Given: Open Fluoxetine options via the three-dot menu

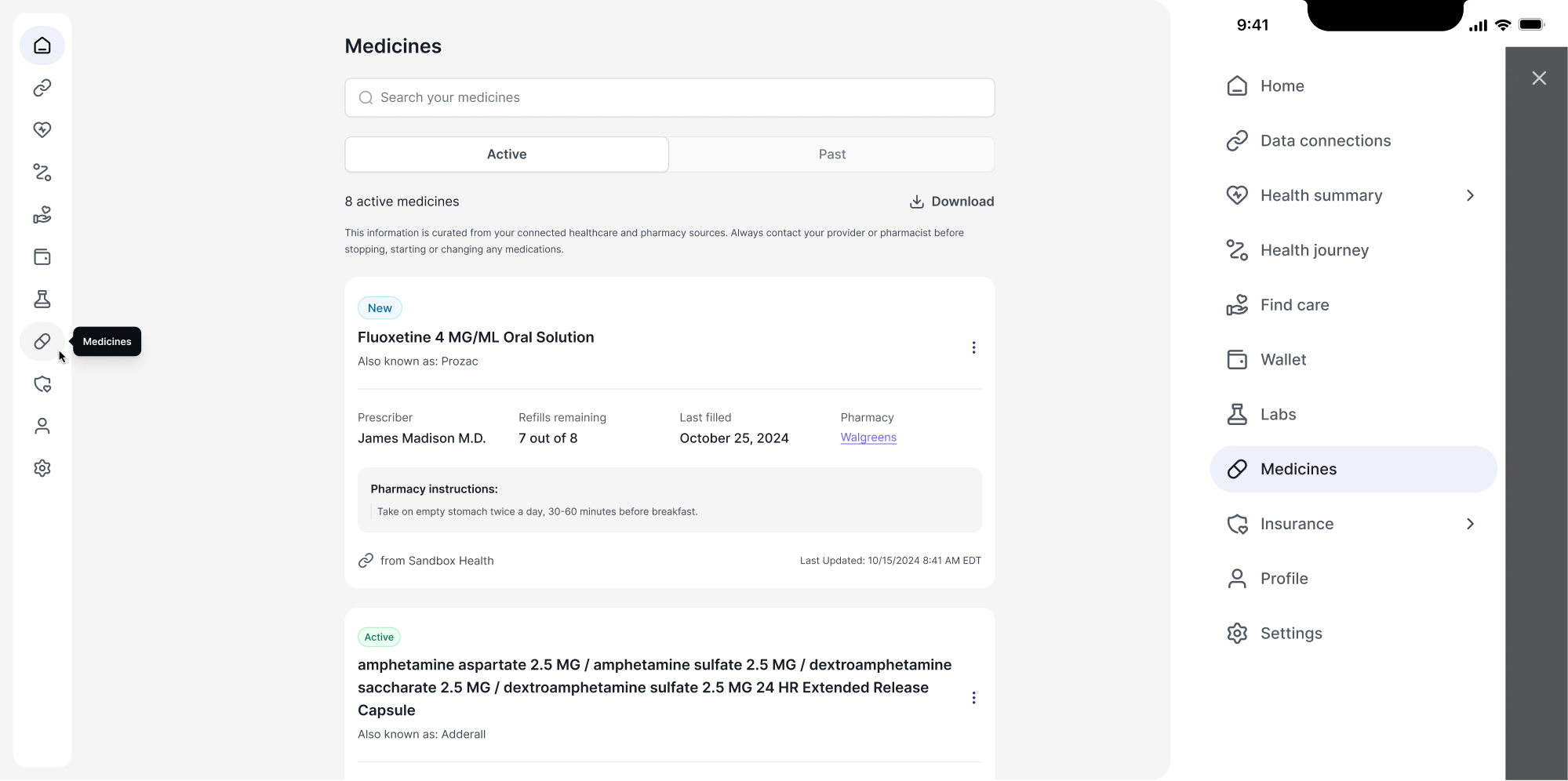Looking at the screenshot, I should pyautogui.click(x=974, y=347).
